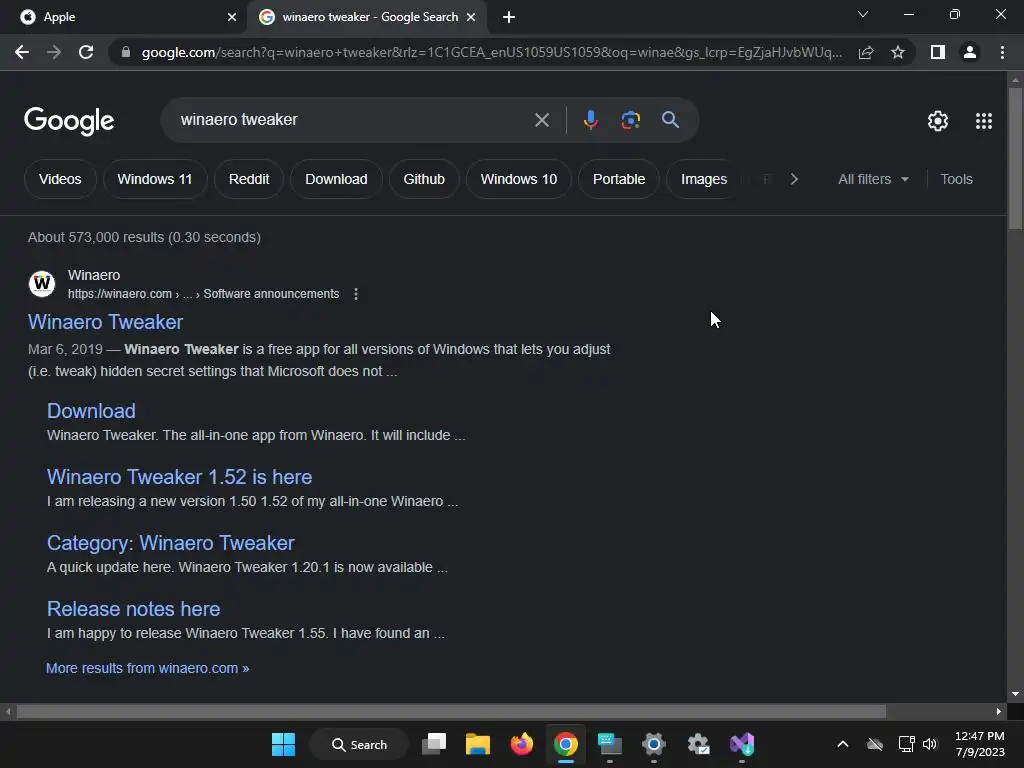Switch to the Apple tab
Screen dimensions: 1024x768
[x=123, y=17]
